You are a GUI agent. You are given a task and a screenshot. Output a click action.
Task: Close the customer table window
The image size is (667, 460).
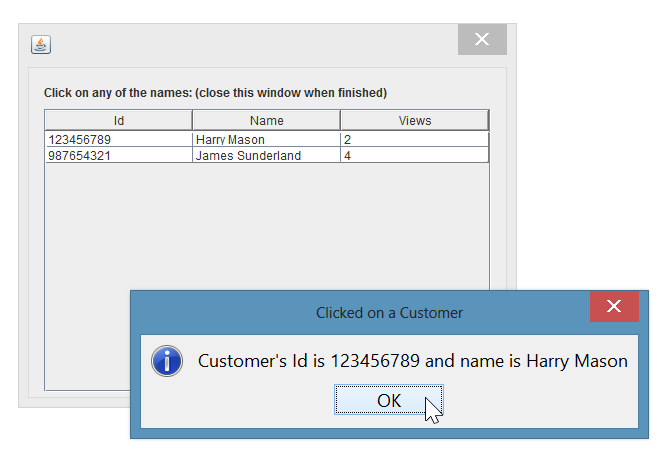coord(482,39)
